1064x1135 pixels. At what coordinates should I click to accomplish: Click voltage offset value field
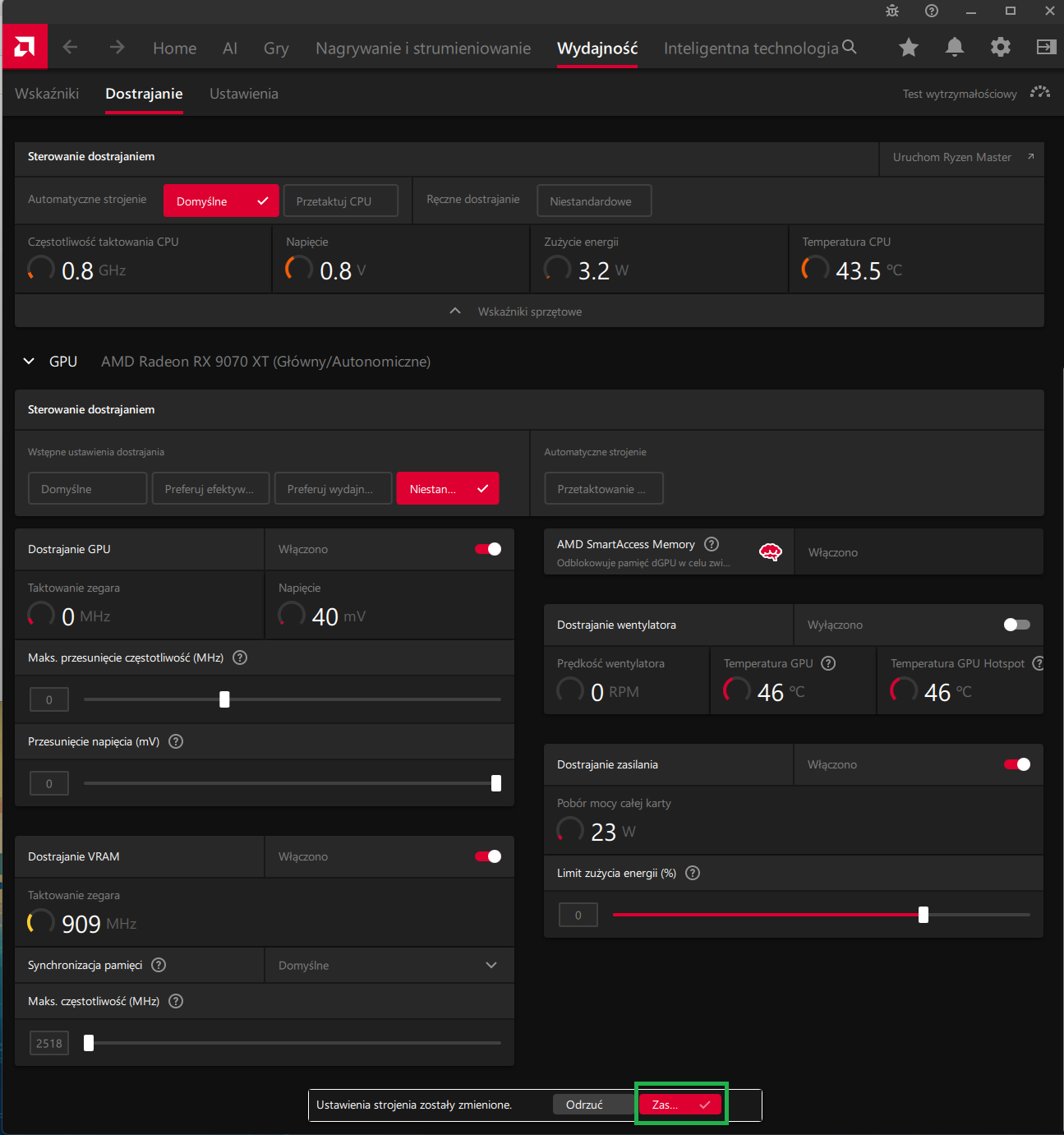click(x=49, y=783)
